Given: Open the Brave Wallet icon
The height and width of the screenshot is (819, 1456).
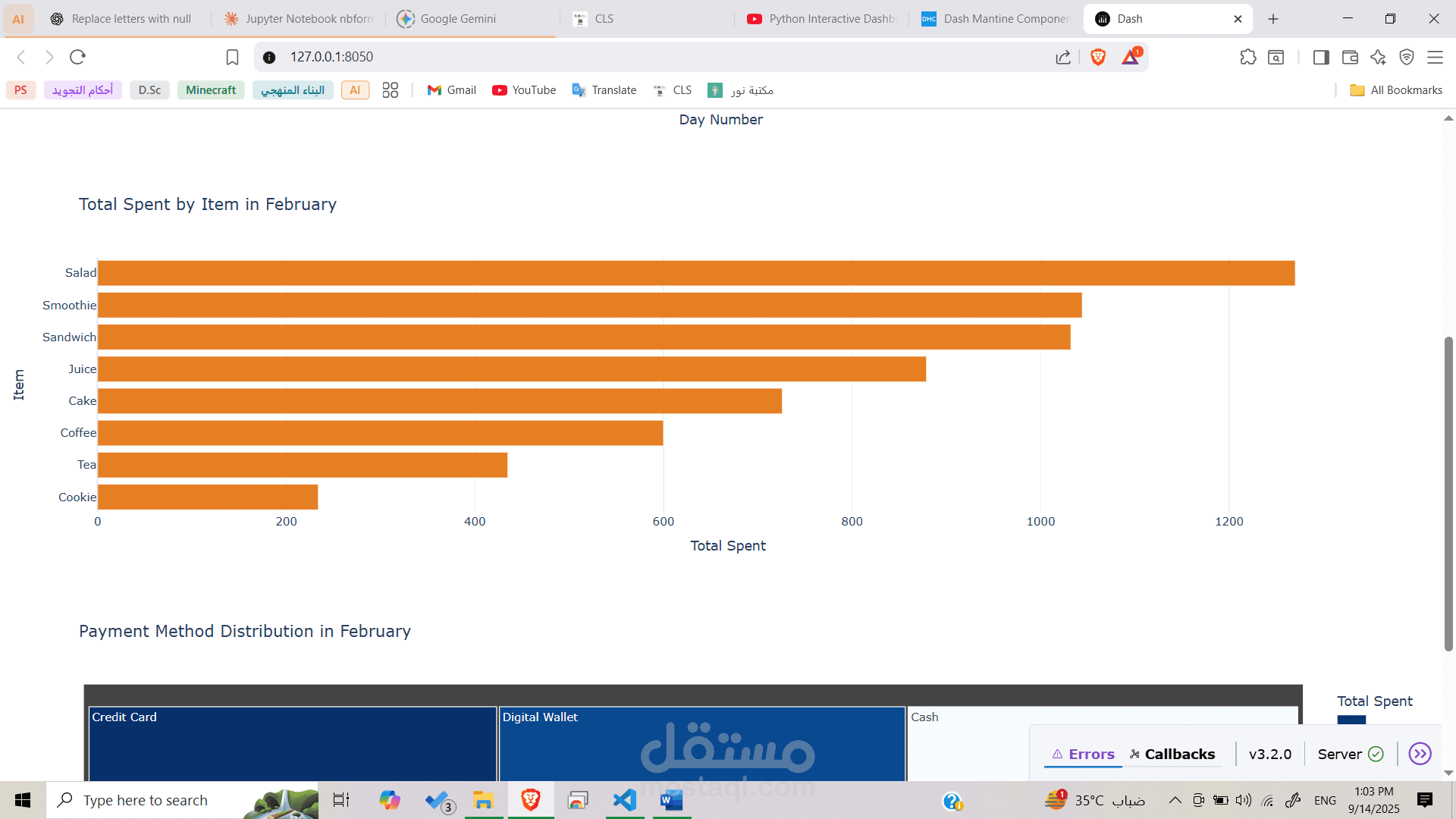Looking at the screenshot, I should (1350, 57).
